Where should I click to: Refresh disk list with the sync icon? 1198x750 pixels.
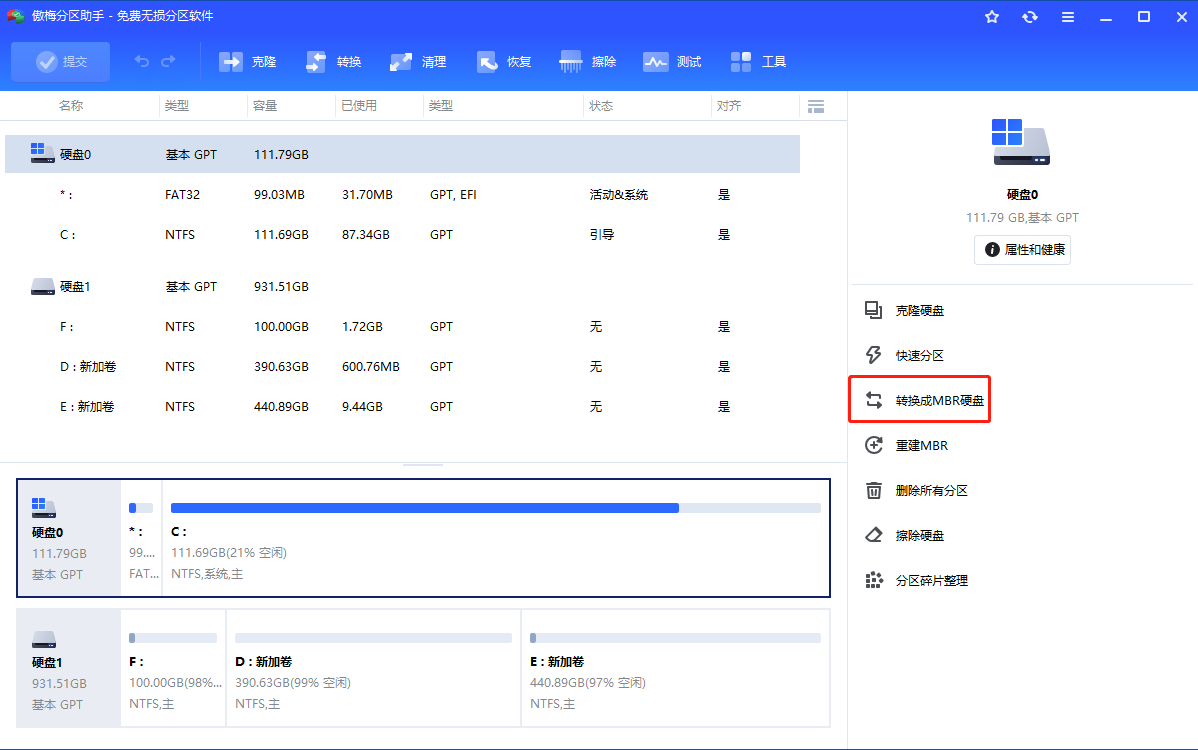[1029, 16]
